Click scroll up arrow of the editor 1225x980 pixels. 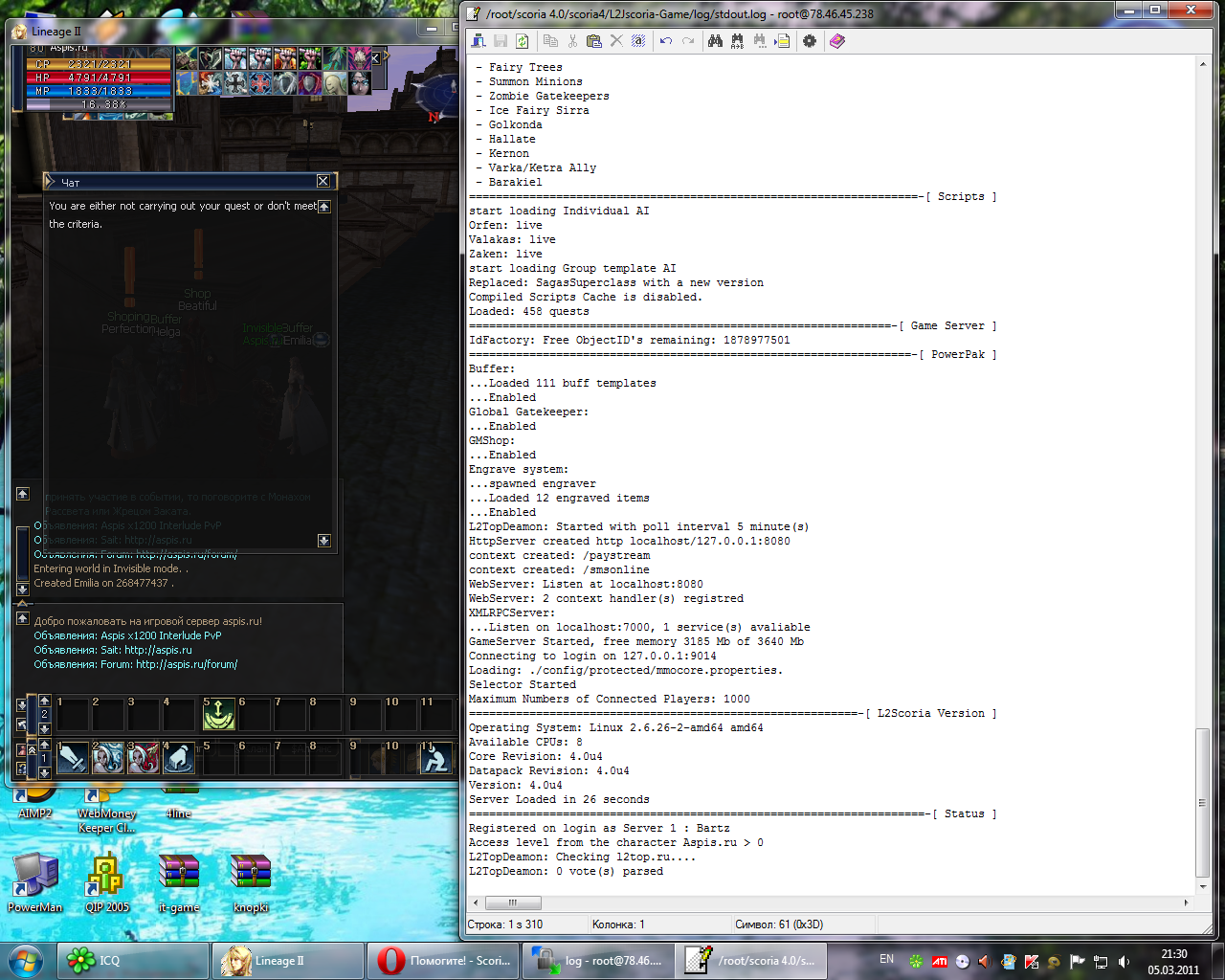[1203, 64]
